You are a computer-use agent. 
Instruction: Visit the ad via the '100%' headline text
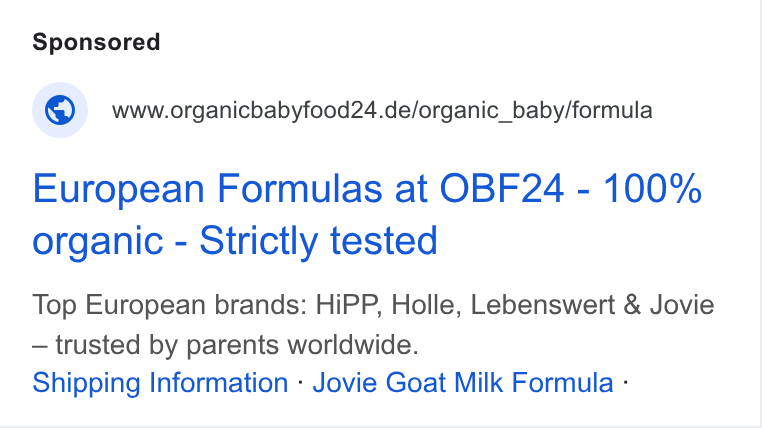(653, 188)
